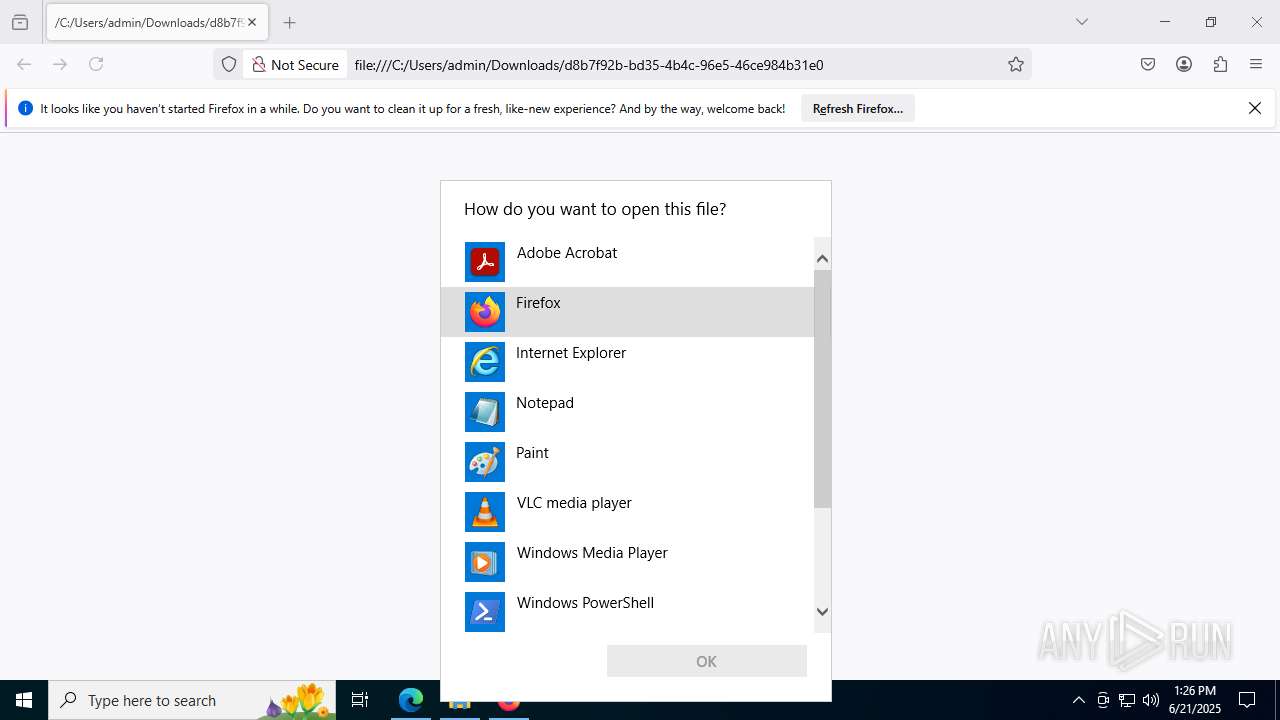The image size is (1280, 720).
Task: Expand the List all tabs dropdown
Action: click(x=1082, y=22)
